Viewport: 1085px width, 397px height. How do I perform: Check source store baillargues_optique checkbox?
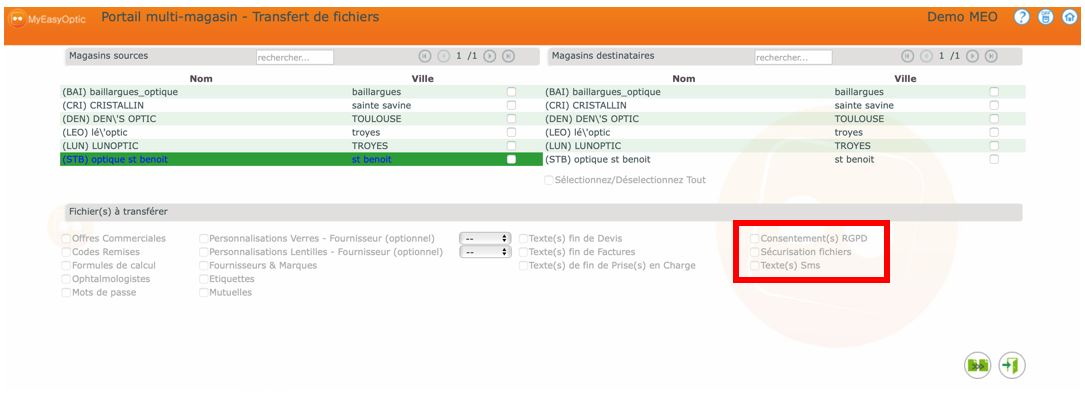511,91
